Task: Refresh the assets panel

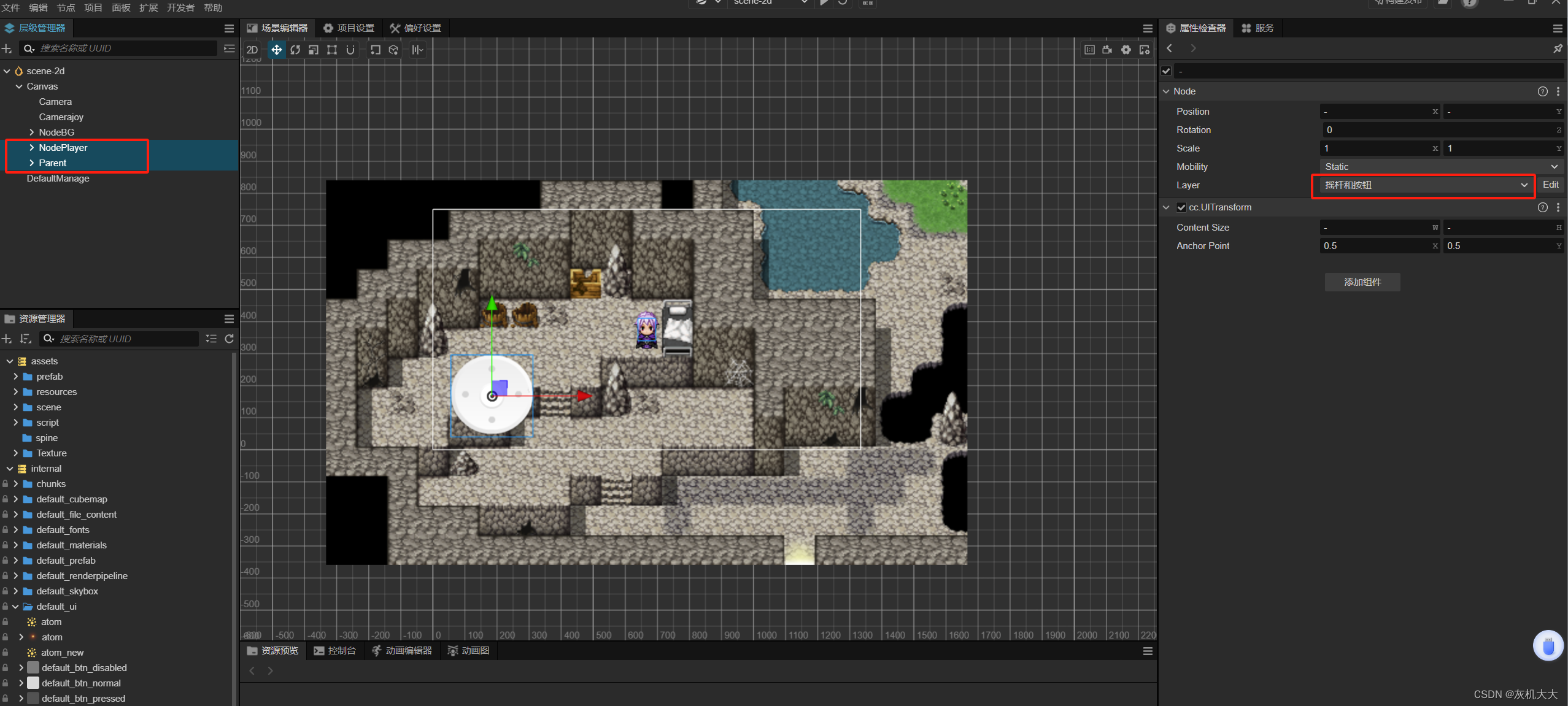Action: (x=230, y=339)
